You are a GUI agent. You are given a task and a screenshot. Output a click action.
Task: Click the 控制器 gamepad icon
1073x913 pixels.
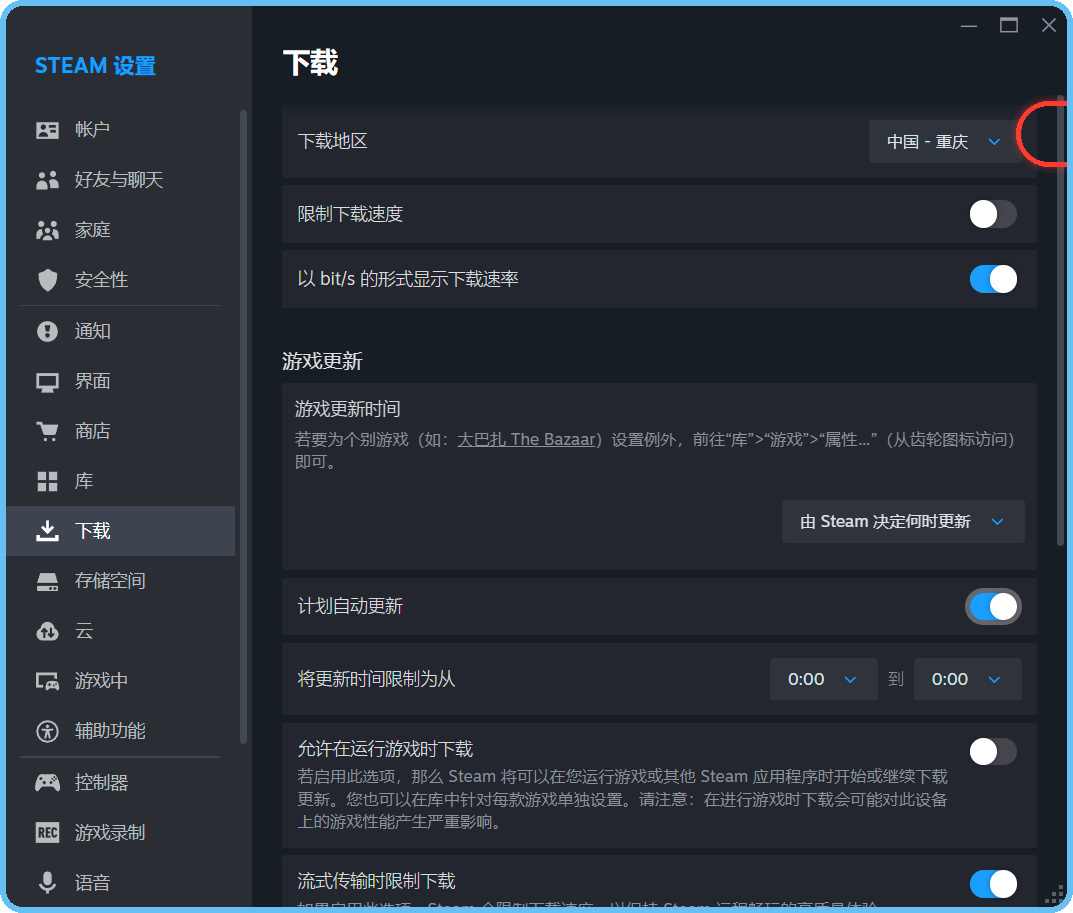pyautogui.click(x=47, y=782)
